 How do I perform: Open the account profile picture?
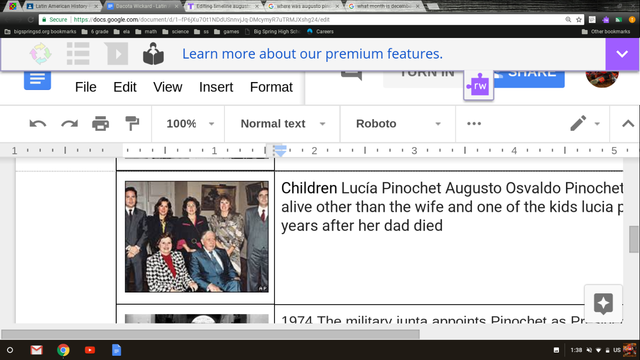tap(602, 79)
